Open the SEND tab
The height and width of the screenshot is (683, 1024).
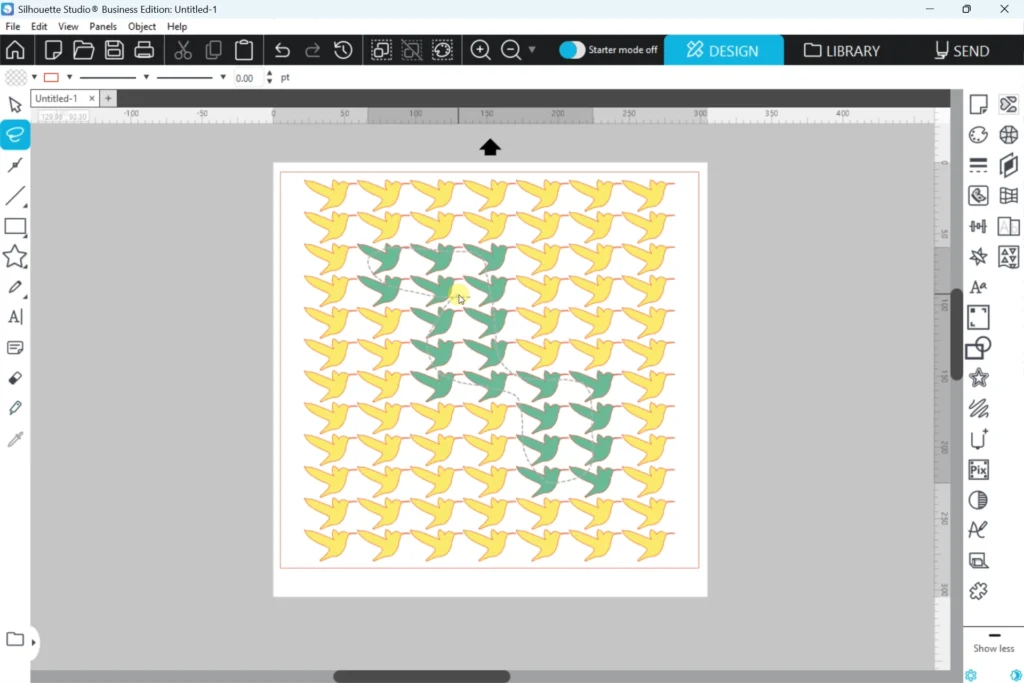pyautogui.click(x=961, y=50)
